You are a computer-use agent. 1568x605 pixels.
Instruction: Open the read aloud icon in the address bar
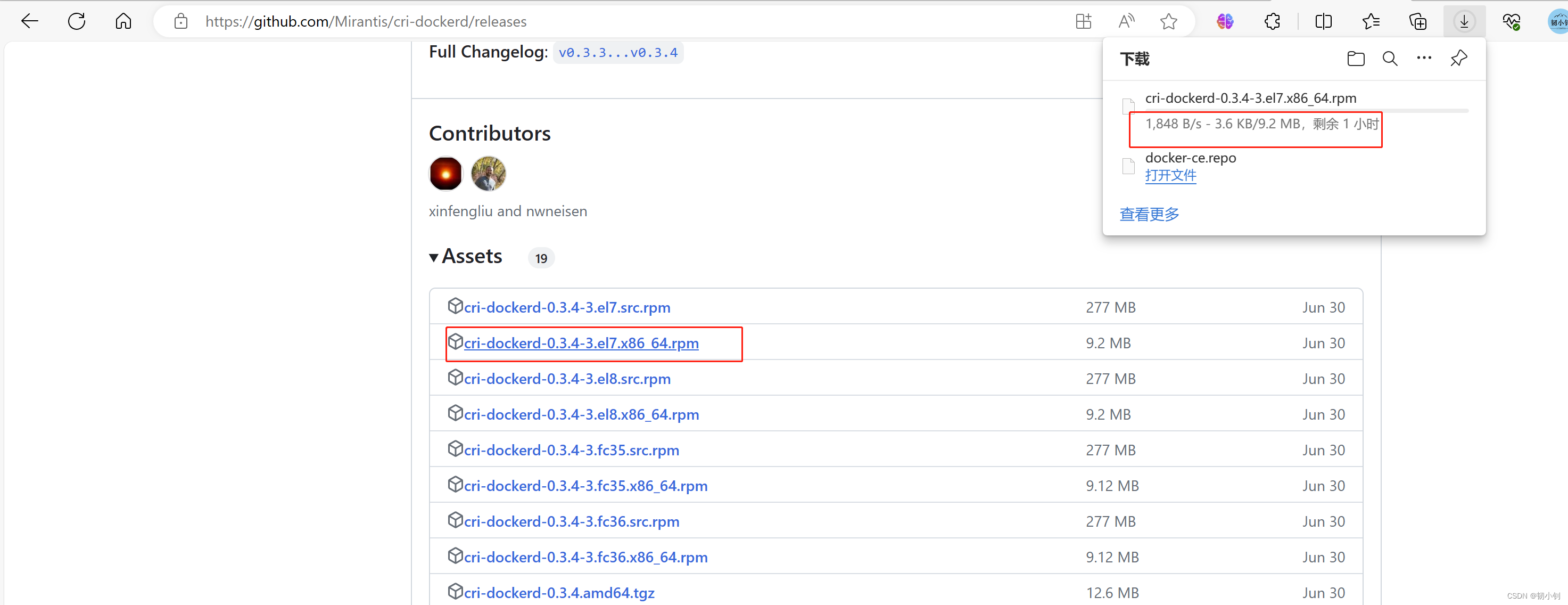tap(1126, 22)
